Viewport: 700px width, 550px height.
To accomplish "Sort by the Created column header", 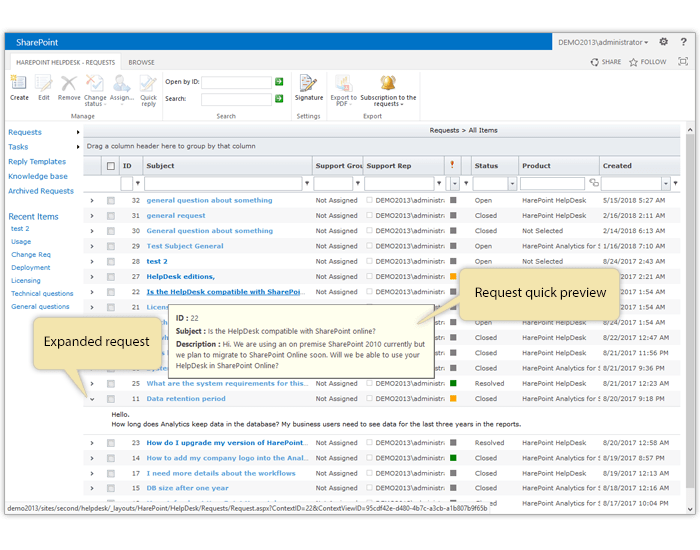I will 617,166.
